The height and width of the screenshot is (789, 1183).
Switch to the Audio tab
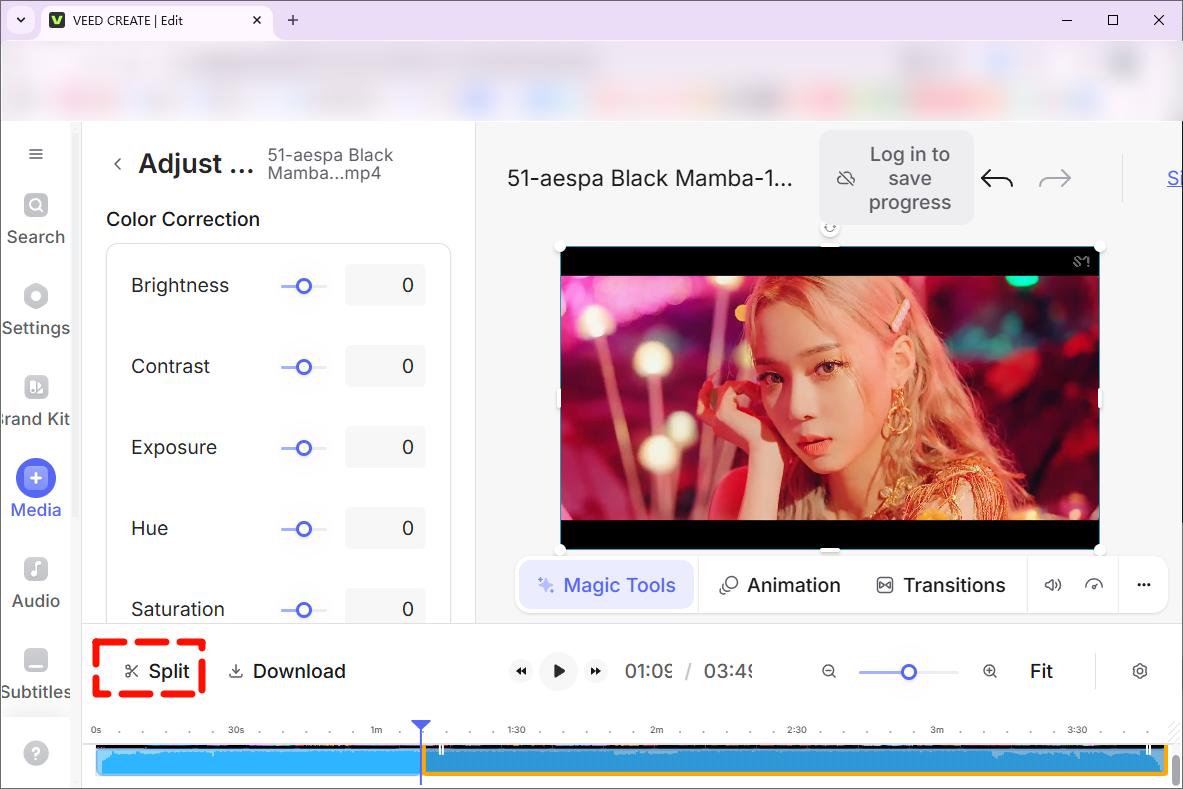tap(36, 583)
